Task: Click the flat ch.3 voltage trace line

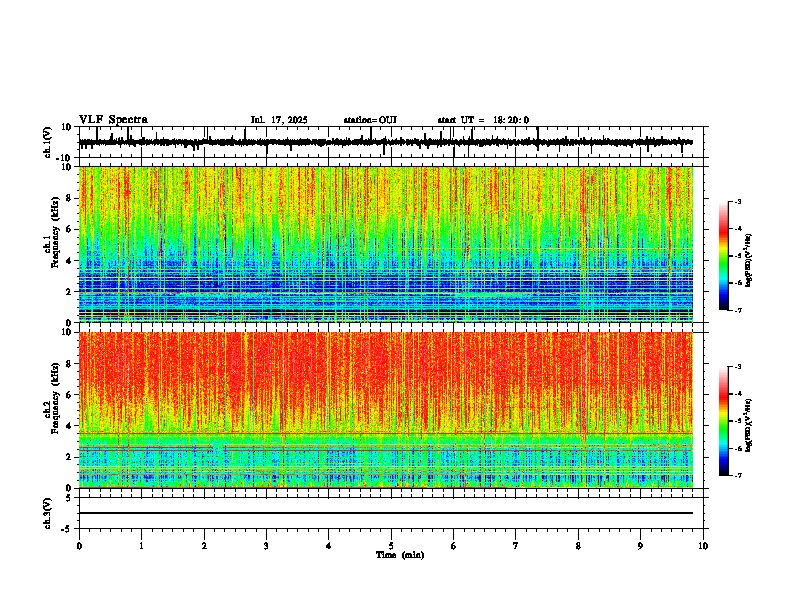Action: coord(386,513)
